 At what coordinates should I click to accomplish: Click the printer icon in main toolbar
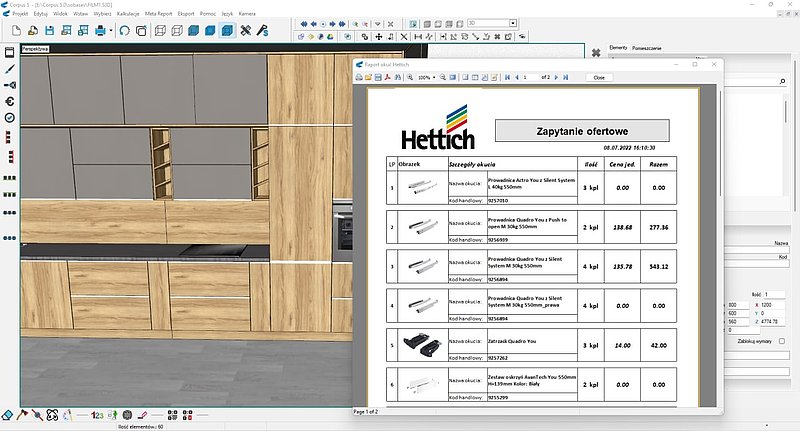click(99, 32)
